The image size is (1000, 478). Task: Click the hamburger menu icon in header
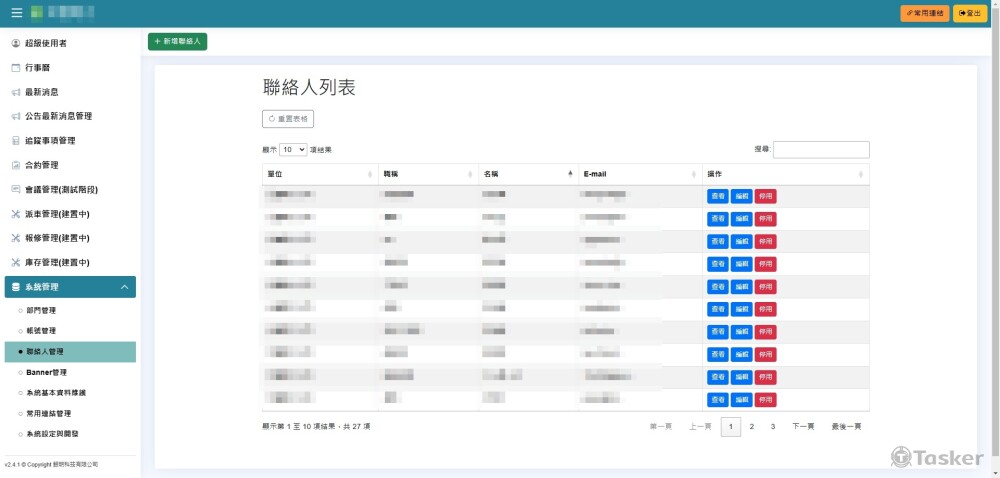[16, 13]
